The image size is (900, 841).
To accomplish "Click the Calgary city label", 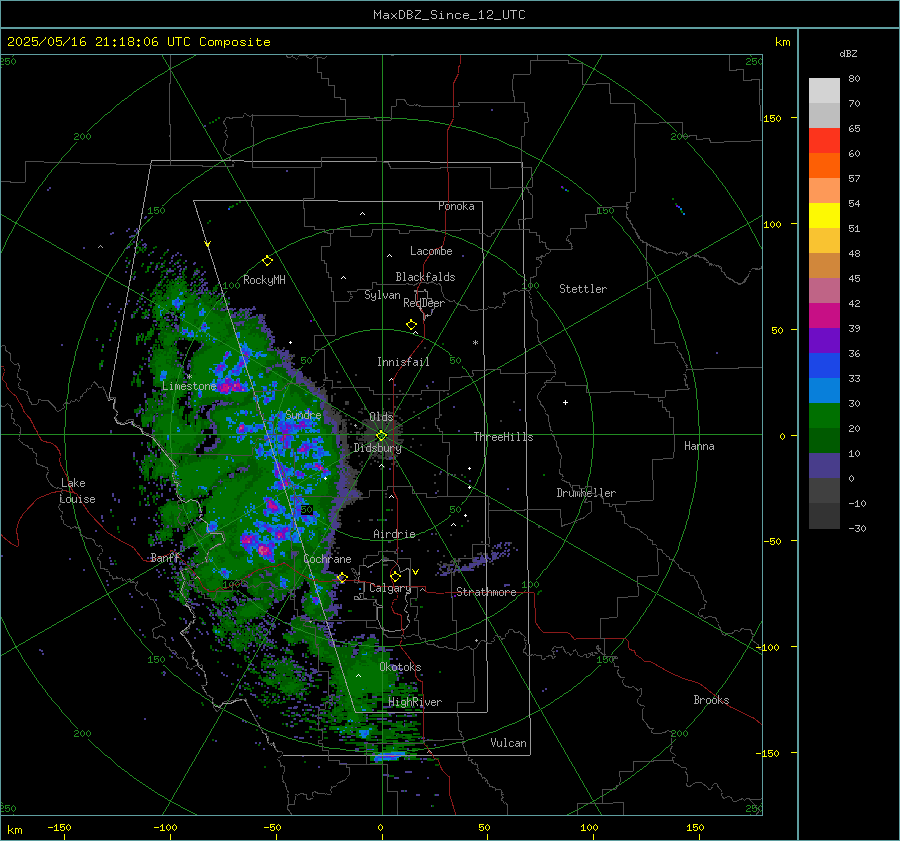I will pos(390,588).
